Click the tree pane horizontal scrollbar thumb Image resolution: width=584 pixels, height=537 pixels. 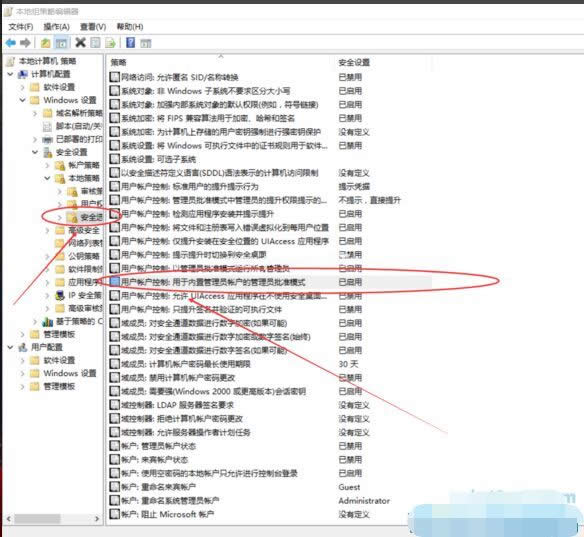(37, 518)
